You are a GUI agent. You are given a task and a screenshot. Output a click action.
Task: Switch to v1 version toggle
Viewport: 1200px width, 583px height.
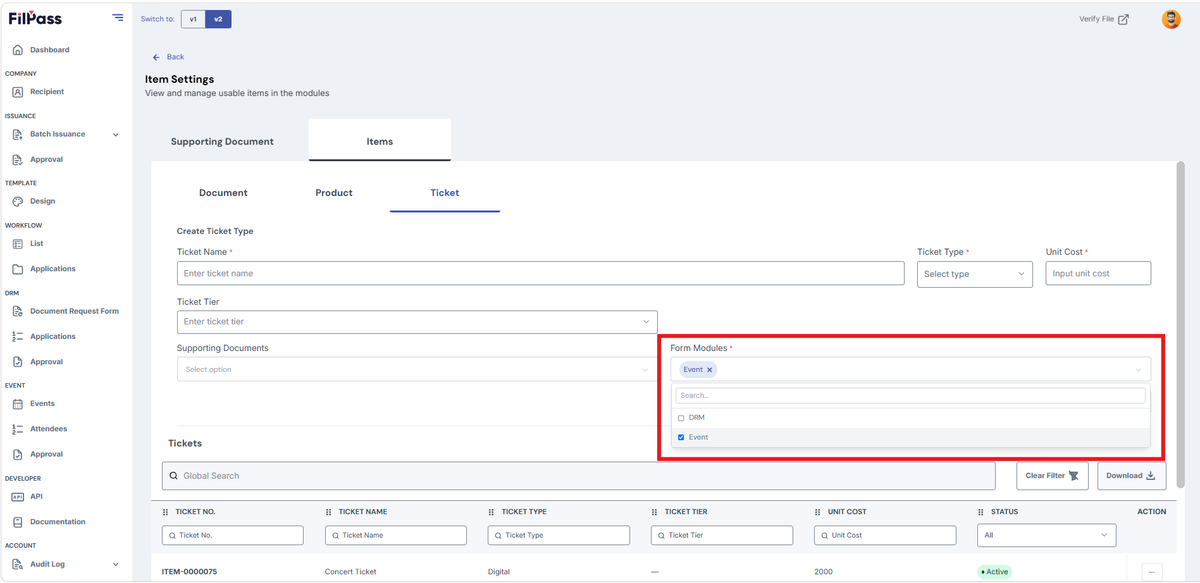(193, 19)
